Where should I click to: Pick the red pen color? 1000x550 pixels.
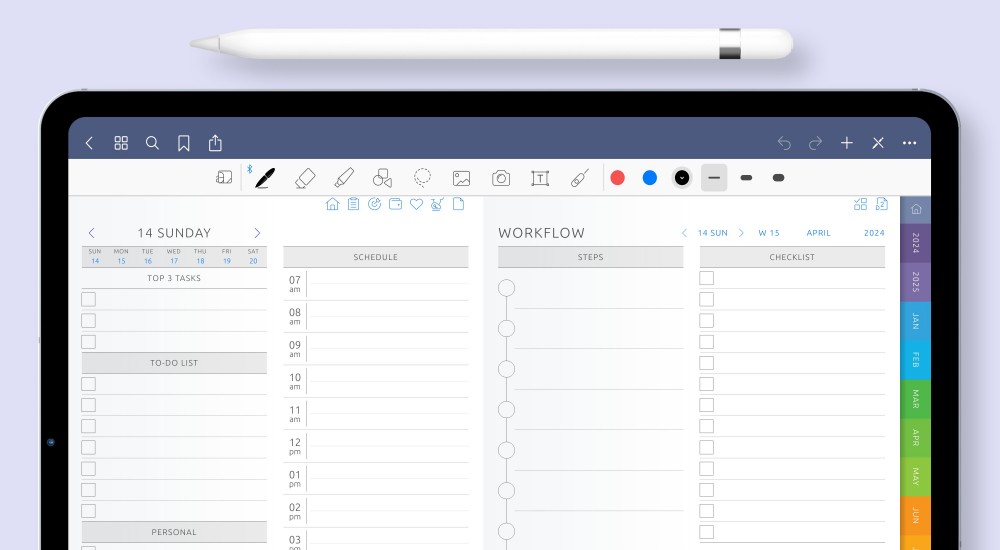click(617, 178)
